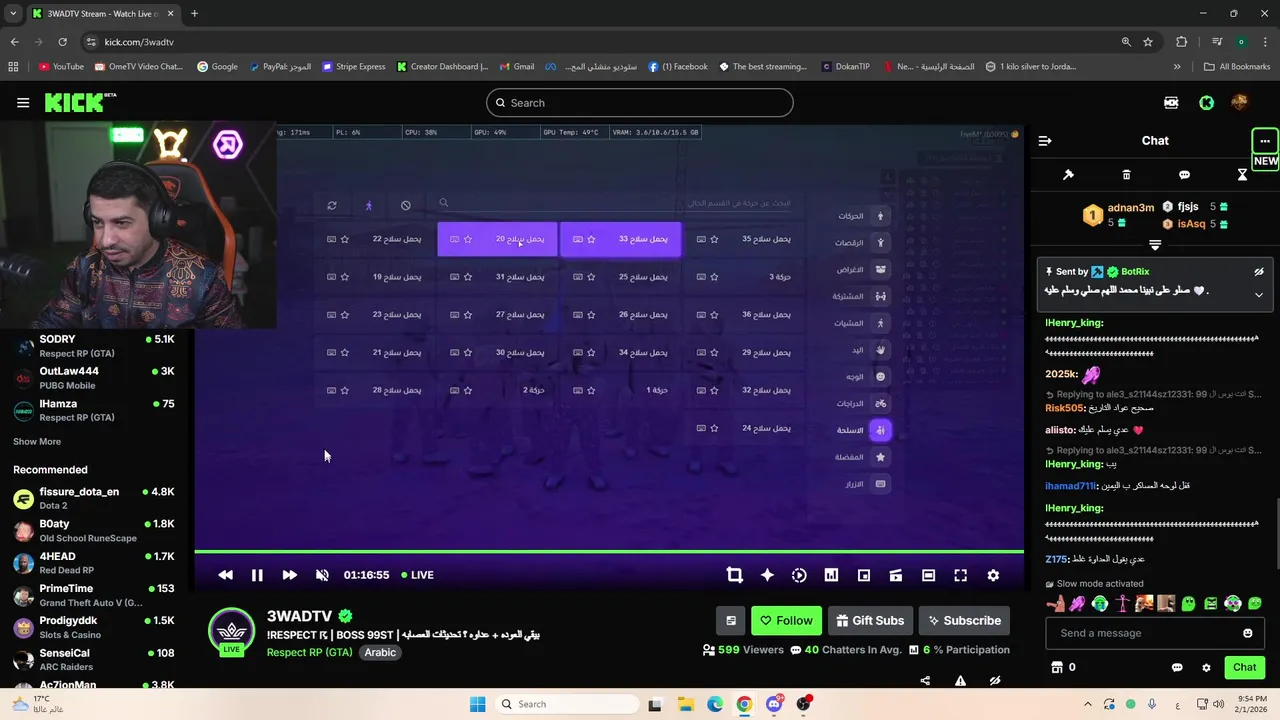This screenshot has height=720, width=1280.
Task: Switch to theater mode icon
Action: click(928, 575)
